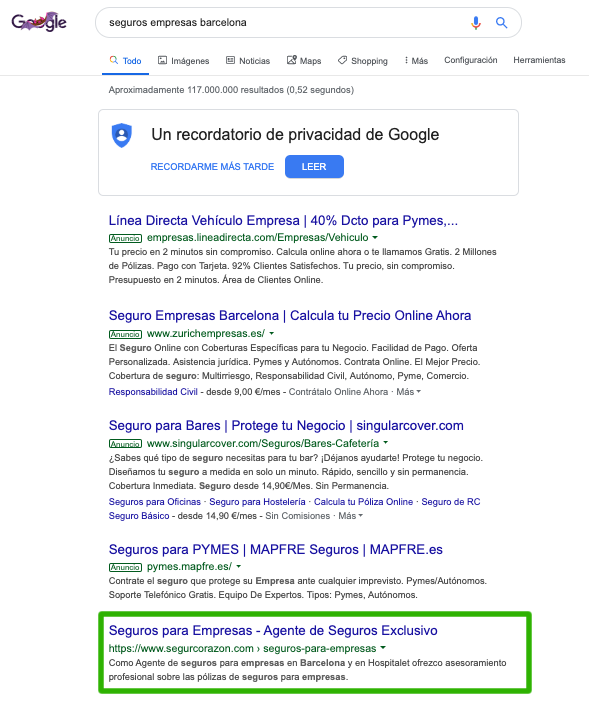
Task: Expand arrow next to pymes.mapfre.es URL
Action: coord(238,566)
